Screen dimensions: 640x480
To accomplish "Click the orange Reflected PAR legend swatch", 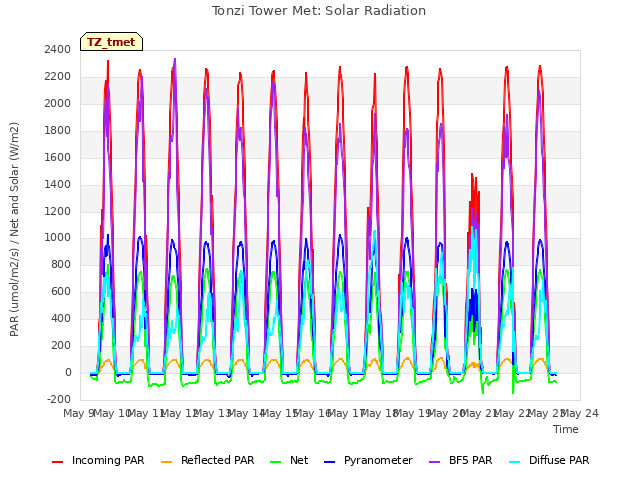I will pos(167,462).
